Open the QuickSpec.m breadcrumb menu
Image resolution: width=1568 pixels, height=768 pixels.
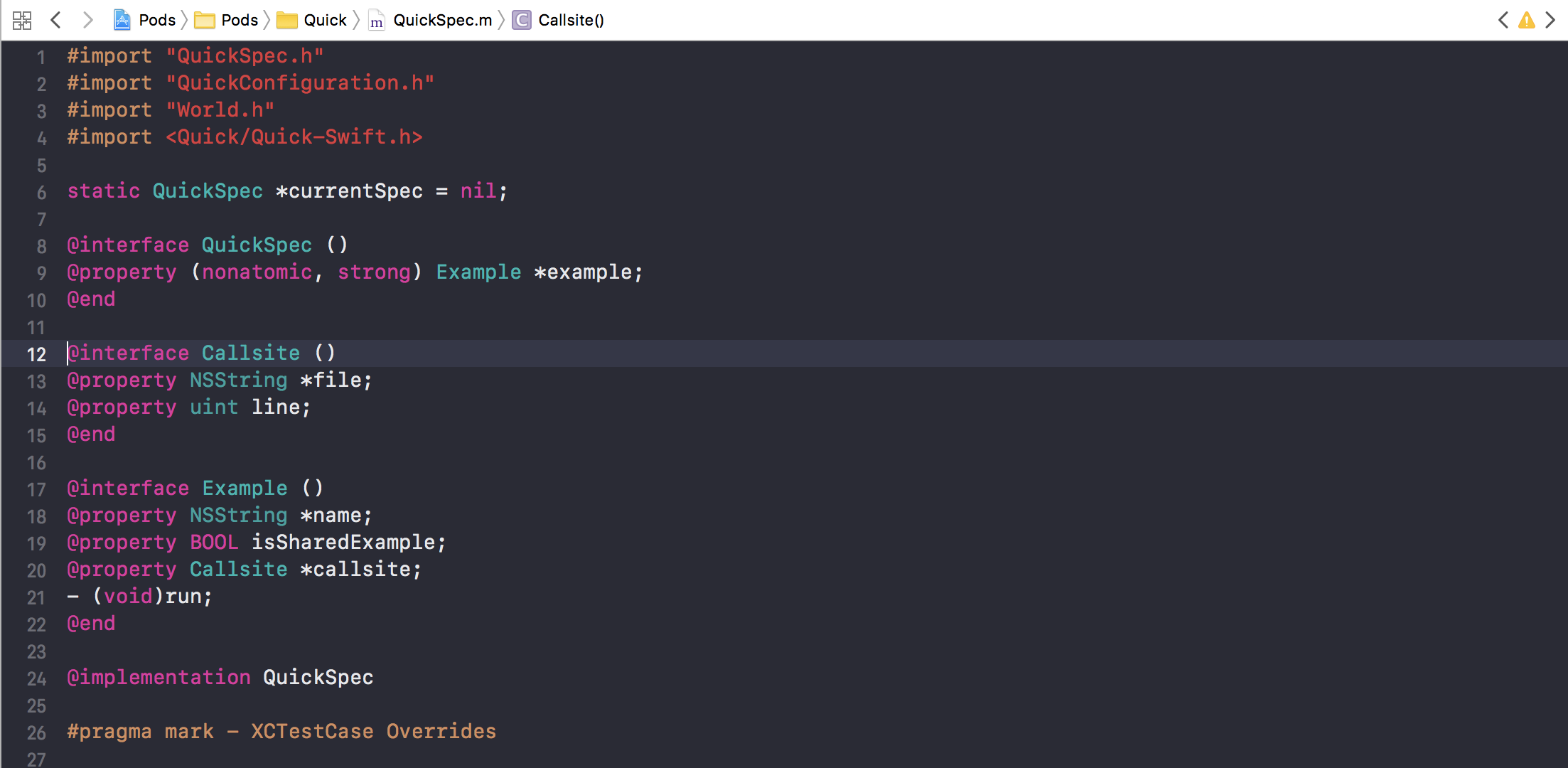[x=442, y=20]
